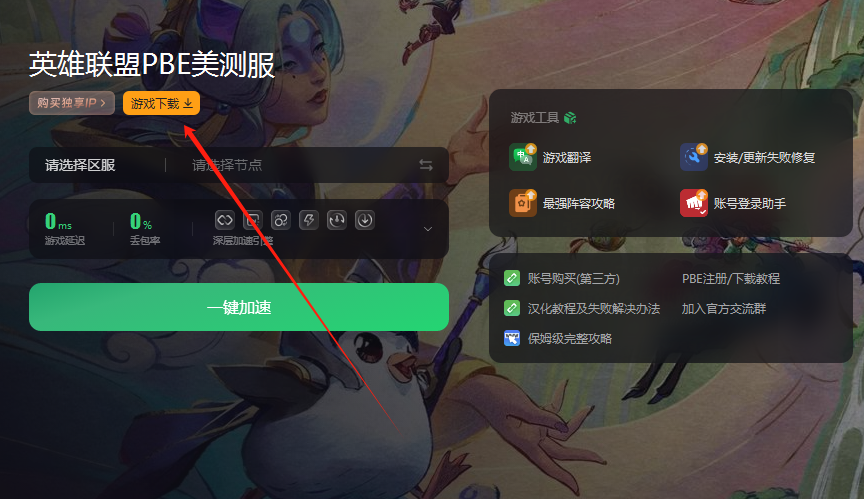Image resolution: width=864 pixels, height=499 pixels.
Task: Click the 游戏翻译 translation tool icon
Action: pyautogui.click(x=522, y=158)
